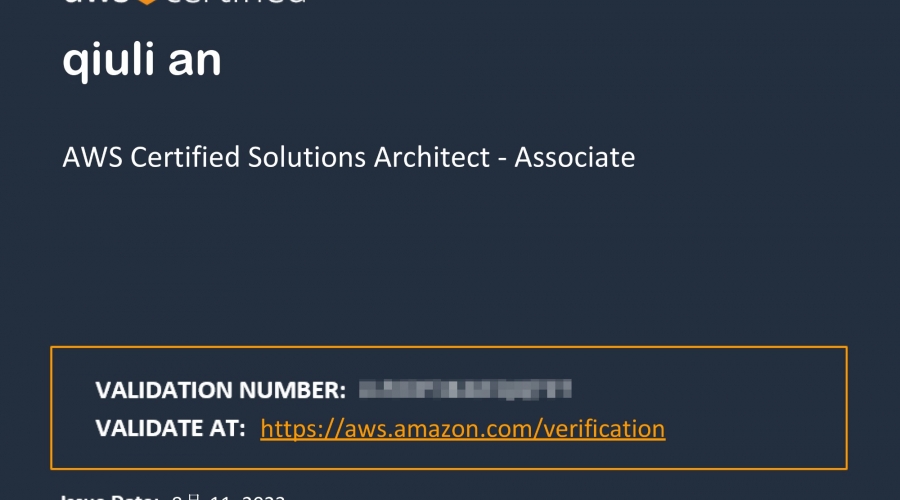The height and width of the screenshot is (500, 900).
Task: Click the word 'Certified' in certification title
Action: point(185,157)
